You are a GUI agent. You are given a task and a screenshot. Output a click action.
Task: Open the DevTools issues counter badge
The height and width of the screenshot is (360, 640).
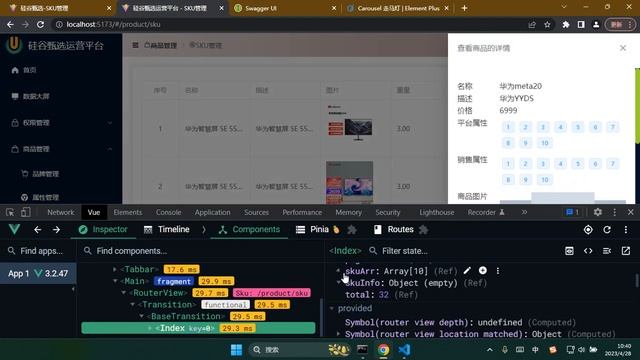(x=572, y=212)
